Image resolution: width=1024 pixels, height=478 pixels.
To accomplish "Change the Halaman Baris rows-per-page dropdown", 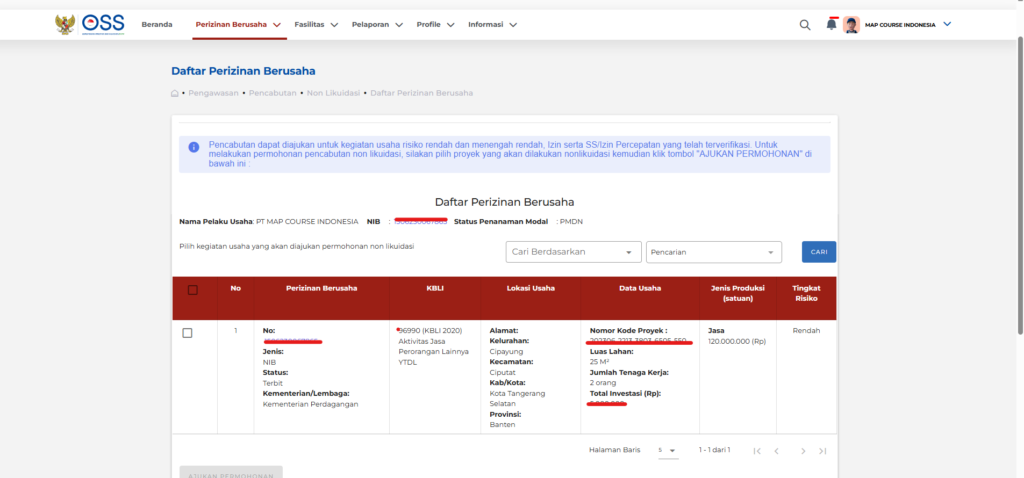I will pos(667,451).
